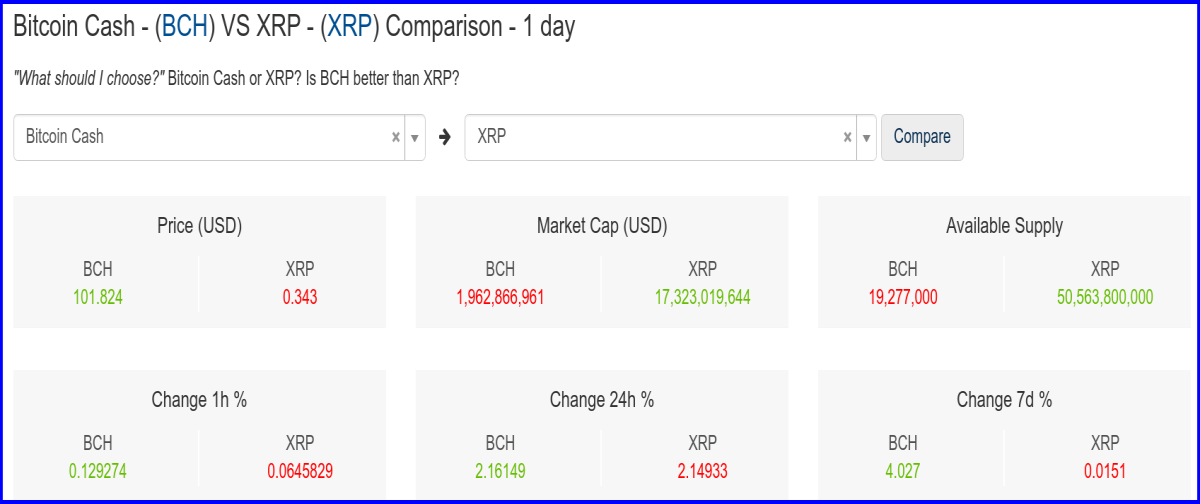
Task: Click BCH available supply 19,277,000
Action: coord(902,297)
